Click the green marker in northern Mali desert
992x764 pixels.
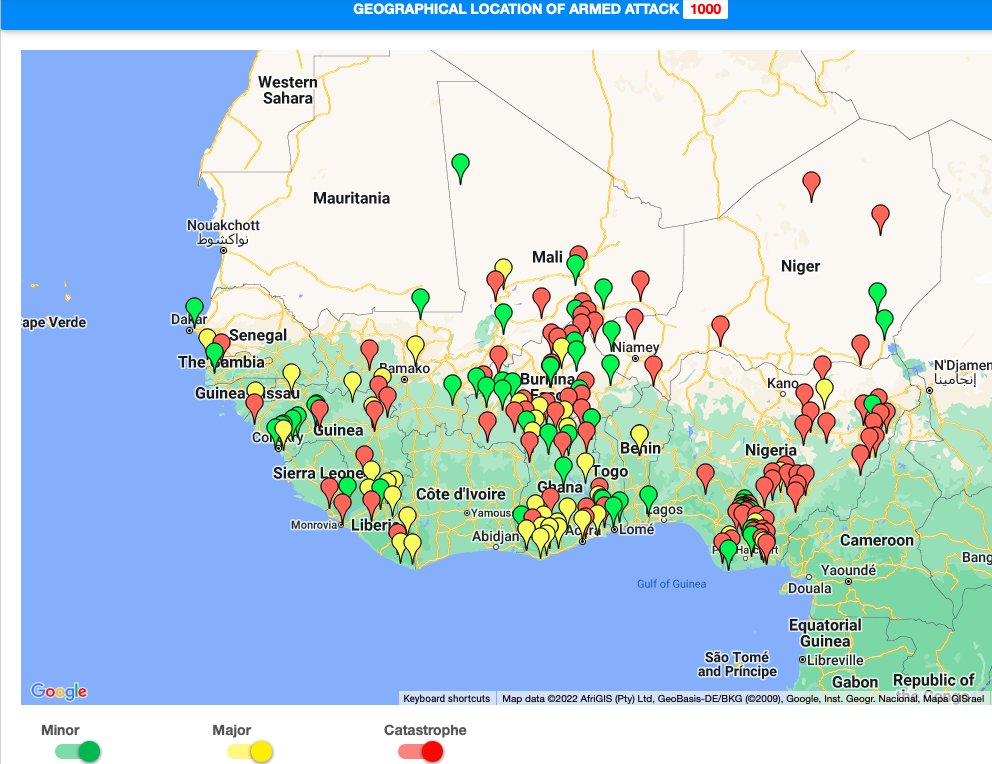pyautogui.click(x=461, y=166)
